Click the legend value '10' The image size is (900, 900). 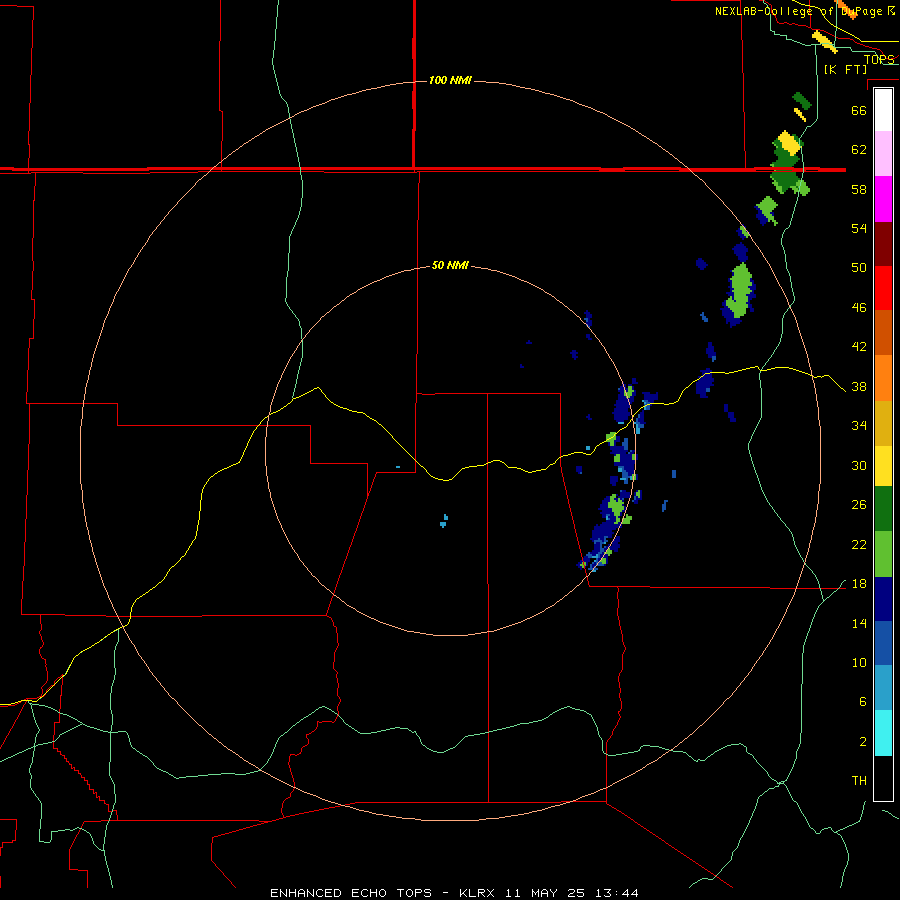pos(859,663)
